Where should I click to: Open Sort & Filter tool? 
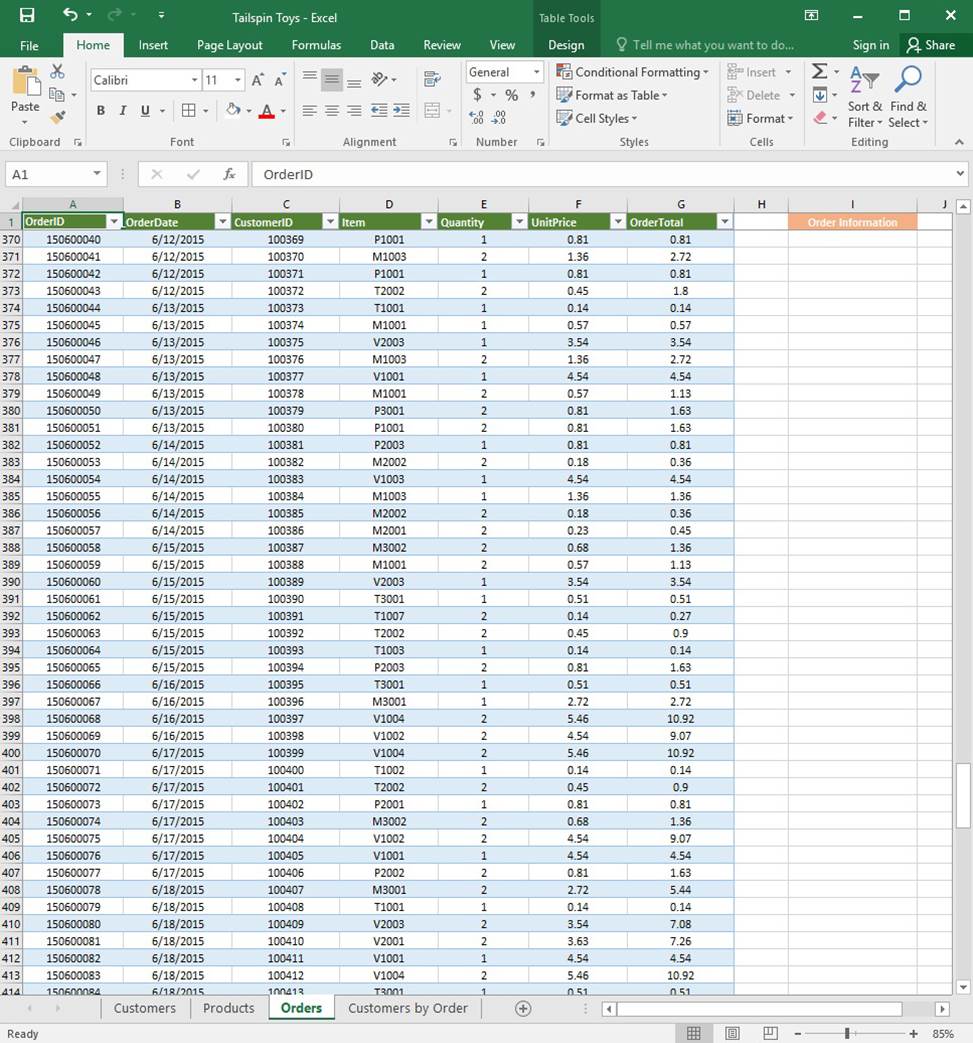(x=864, y=98)
